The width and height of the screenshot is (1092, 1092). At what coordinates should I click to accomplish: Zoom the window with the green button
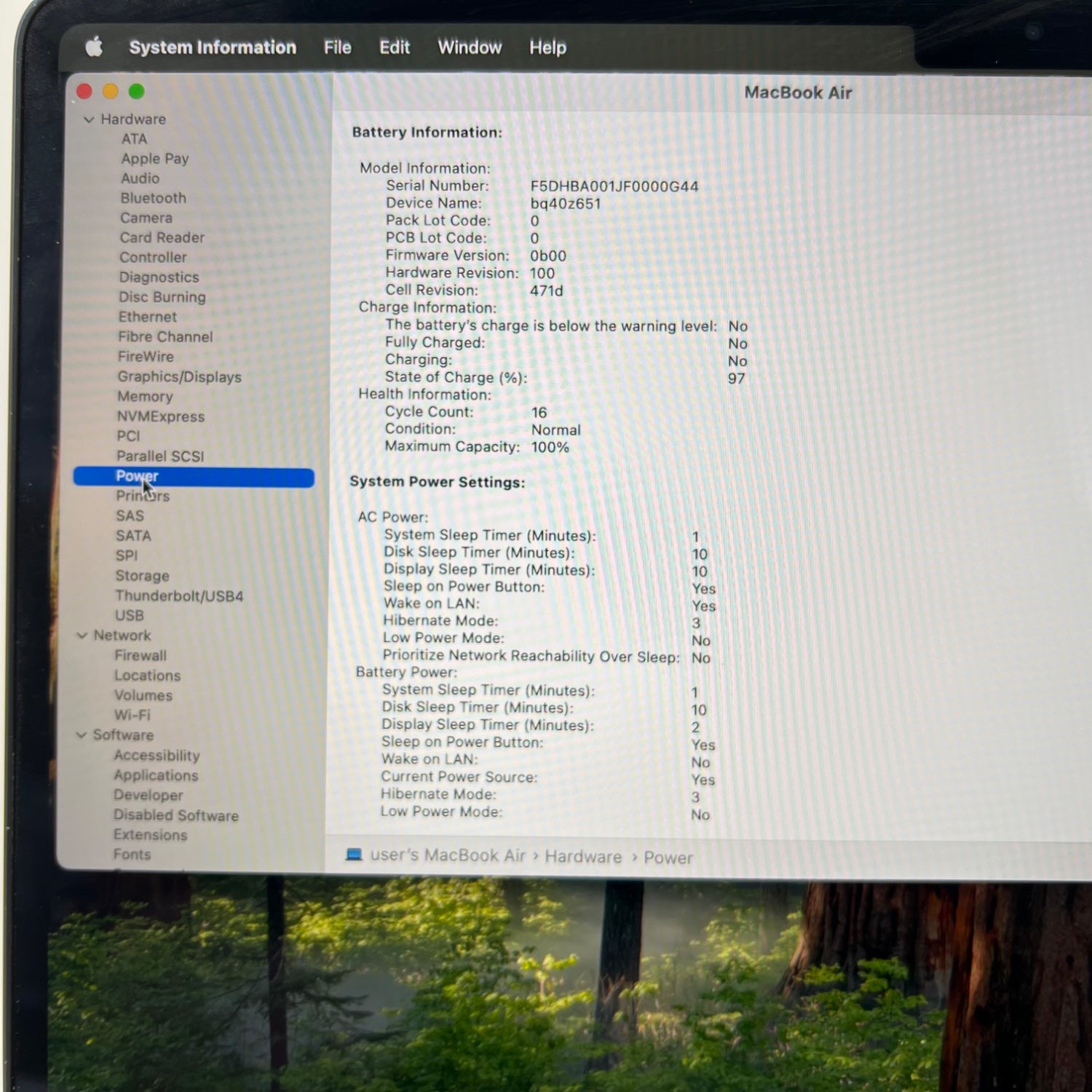(x=136, y=91)
